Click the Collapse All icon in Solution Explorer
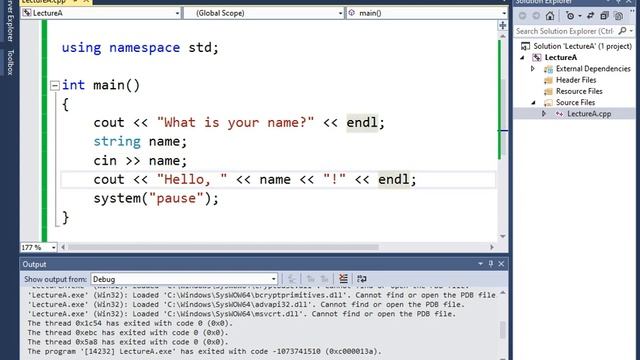 tap(604, 16)
